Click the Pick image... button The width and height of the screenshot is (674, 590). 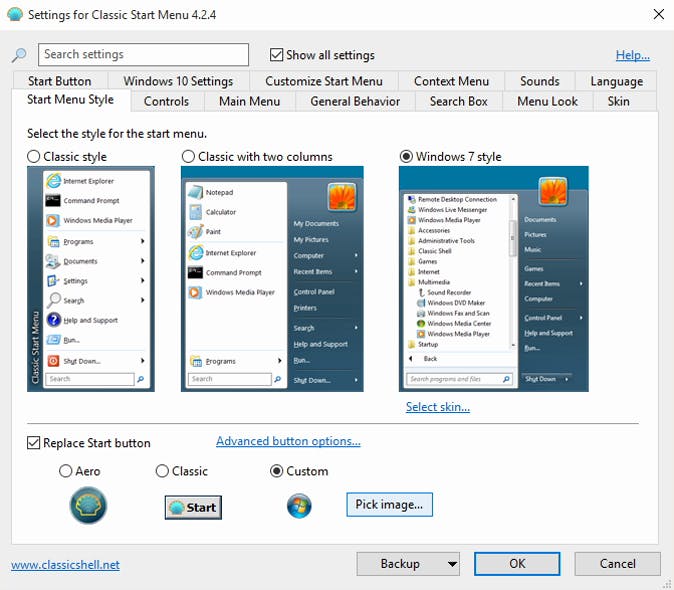point(389,504)
